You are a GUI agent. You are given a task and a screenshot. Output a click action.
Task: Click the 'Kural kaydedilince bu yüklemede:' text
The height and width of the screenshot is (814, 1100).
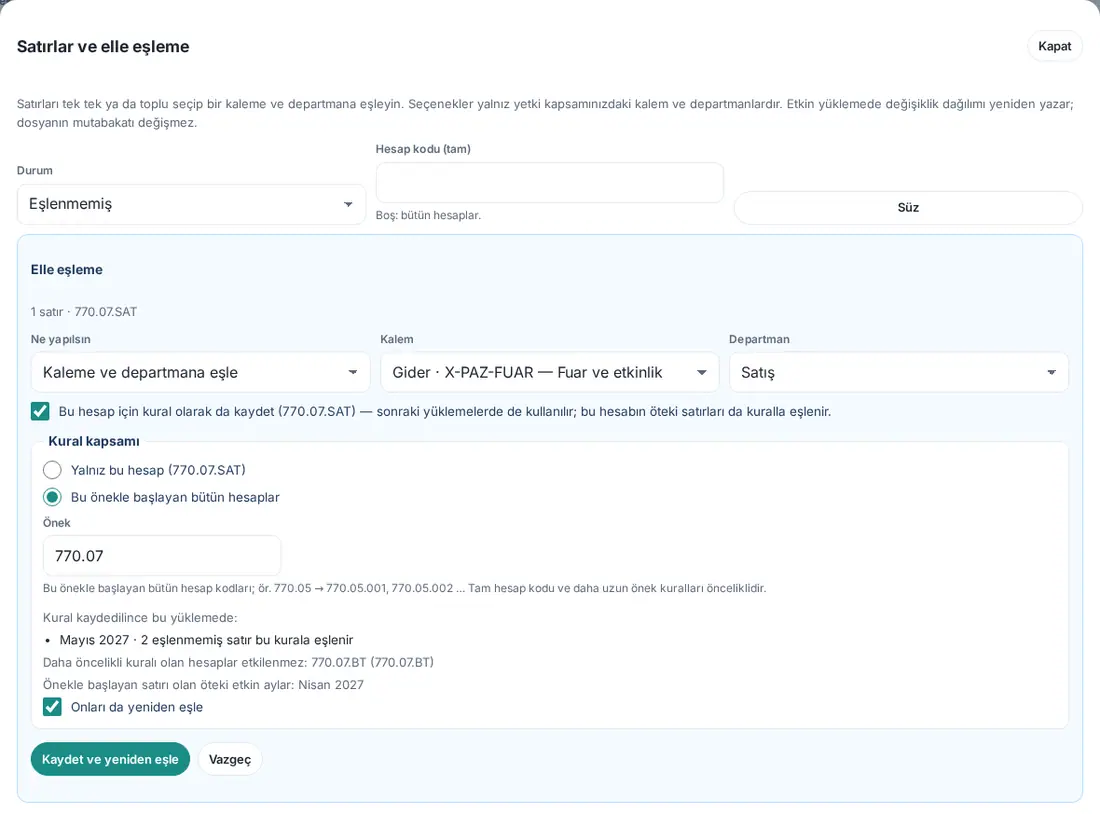click(x=140, y=618)
